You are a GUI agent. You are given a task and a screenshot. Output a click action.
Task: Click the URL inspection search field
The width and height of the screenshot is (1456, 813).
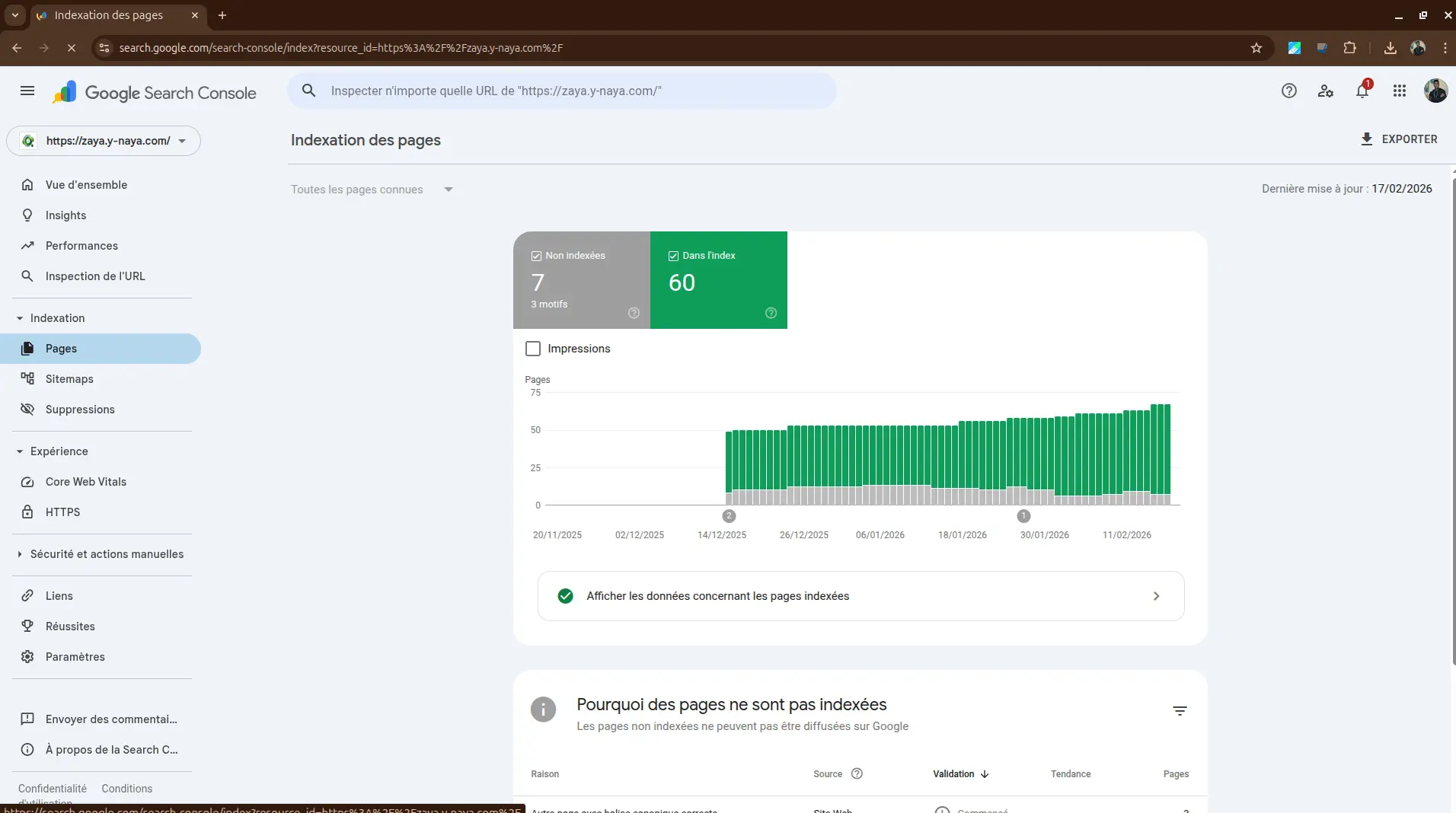(x=562, y=91)
